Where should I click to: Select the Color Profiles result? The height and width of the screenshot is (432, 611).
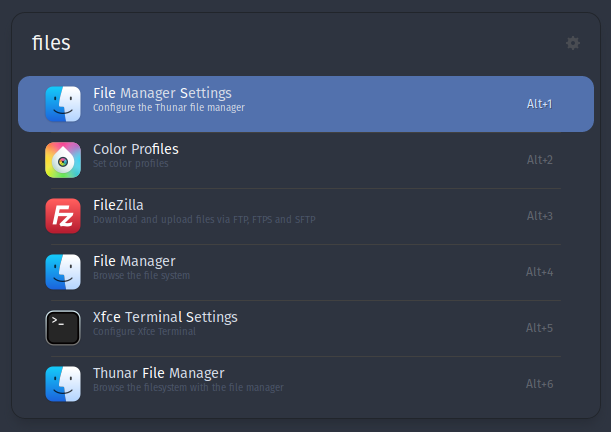click(x=136, y=150)
